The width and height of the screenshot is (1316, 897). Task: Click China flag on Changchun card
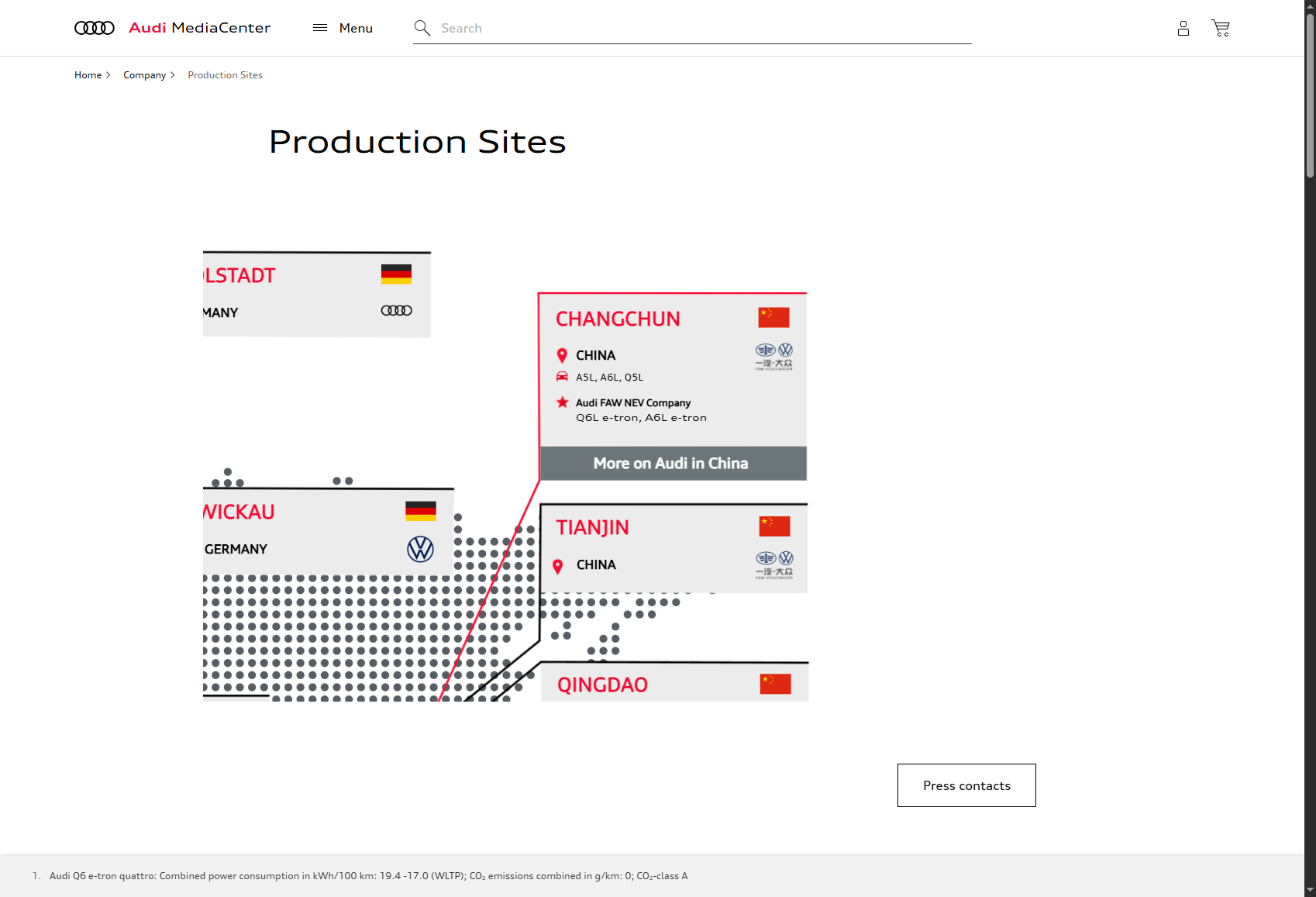point(773,317)
